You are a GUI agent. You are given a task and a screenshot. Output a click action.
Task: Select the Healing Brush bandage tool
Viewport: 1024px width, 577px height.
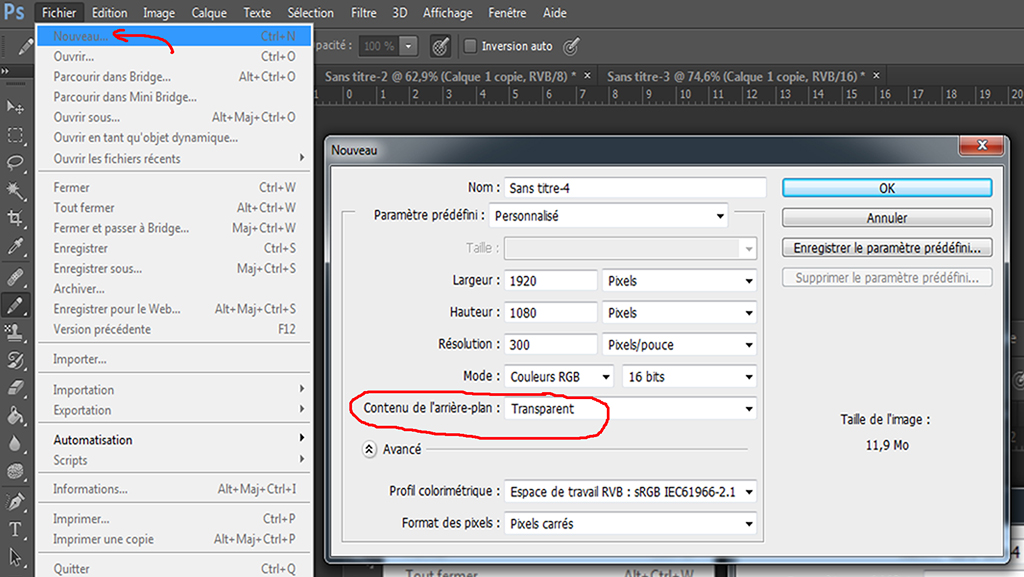pos(14,277)
